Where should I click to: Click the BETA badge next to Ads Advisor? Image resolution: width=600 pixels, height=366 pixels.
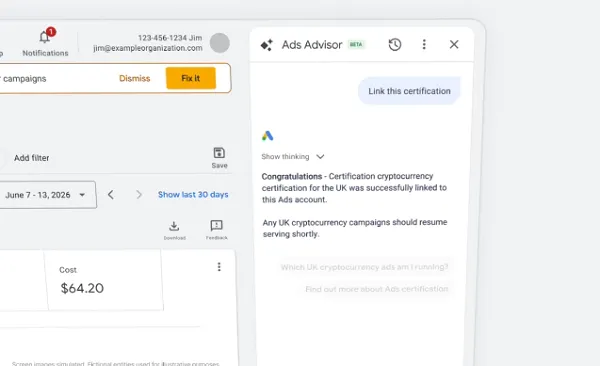click(x=356, y=44)
